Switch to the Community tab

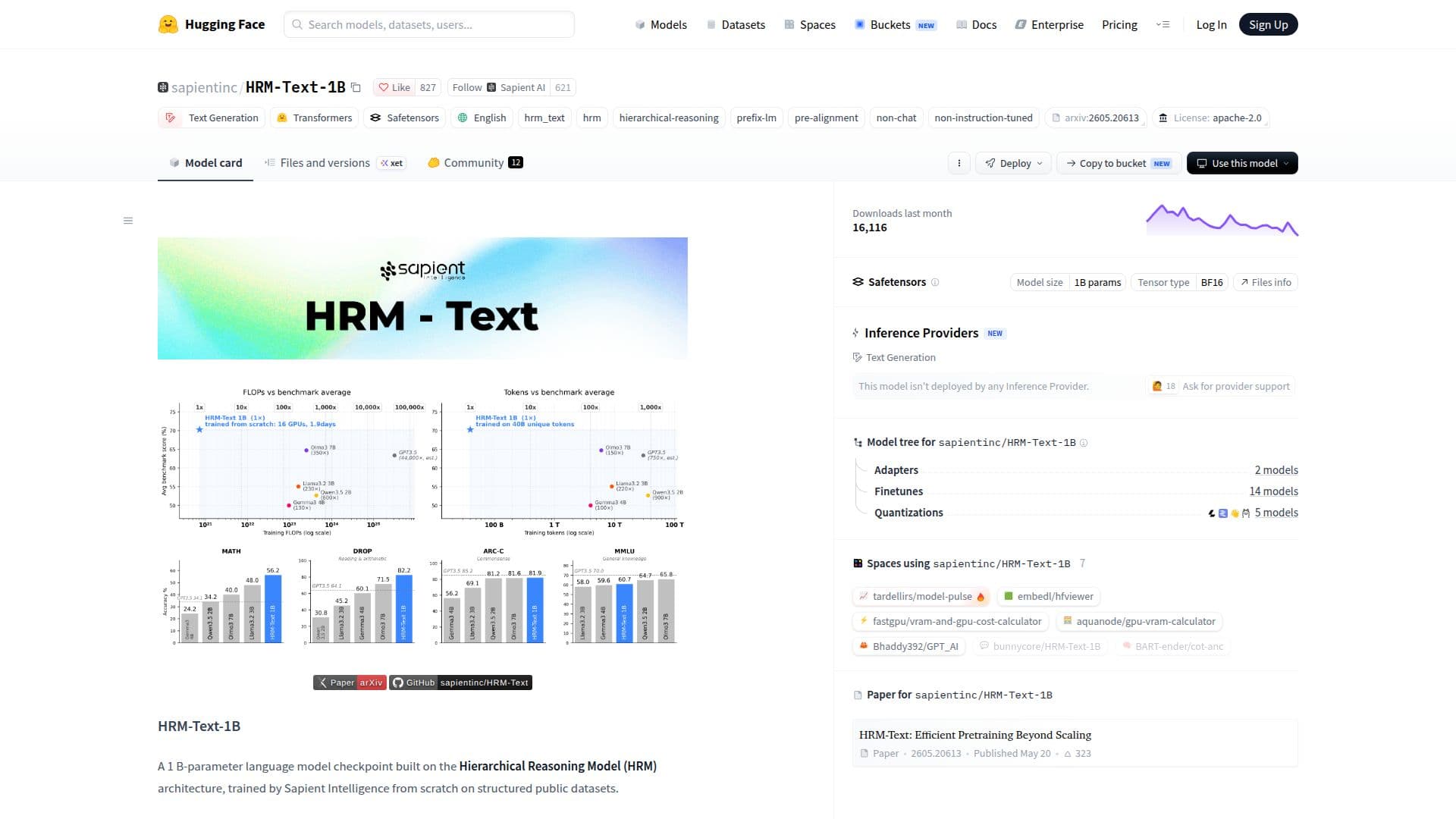[x=475, y=163]
